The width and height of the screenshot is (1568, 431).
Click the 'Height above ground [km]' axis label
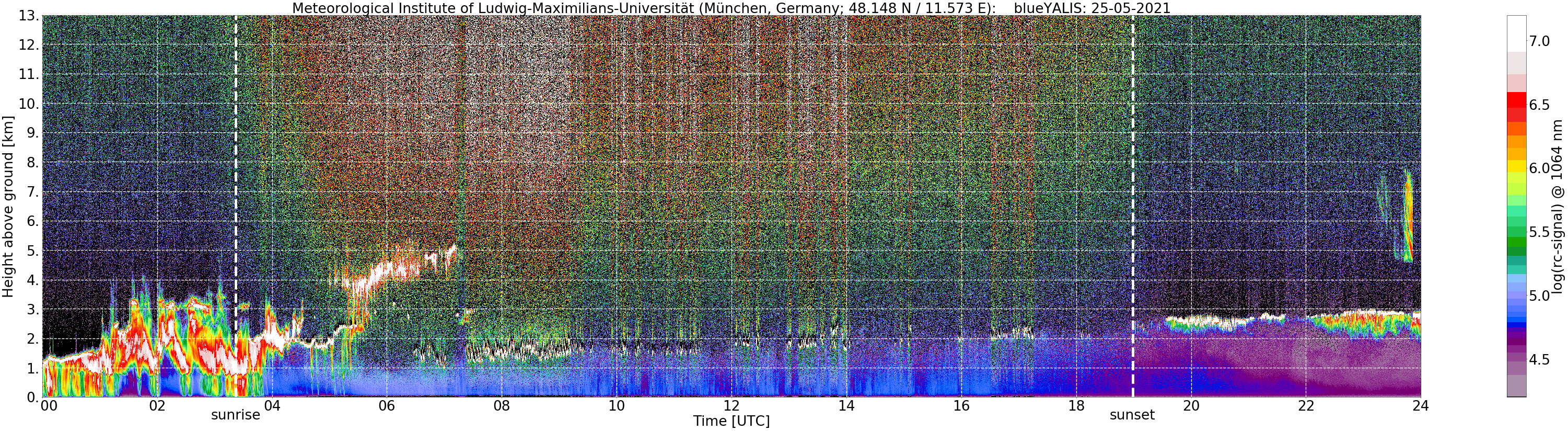click(x=8, y=207)
